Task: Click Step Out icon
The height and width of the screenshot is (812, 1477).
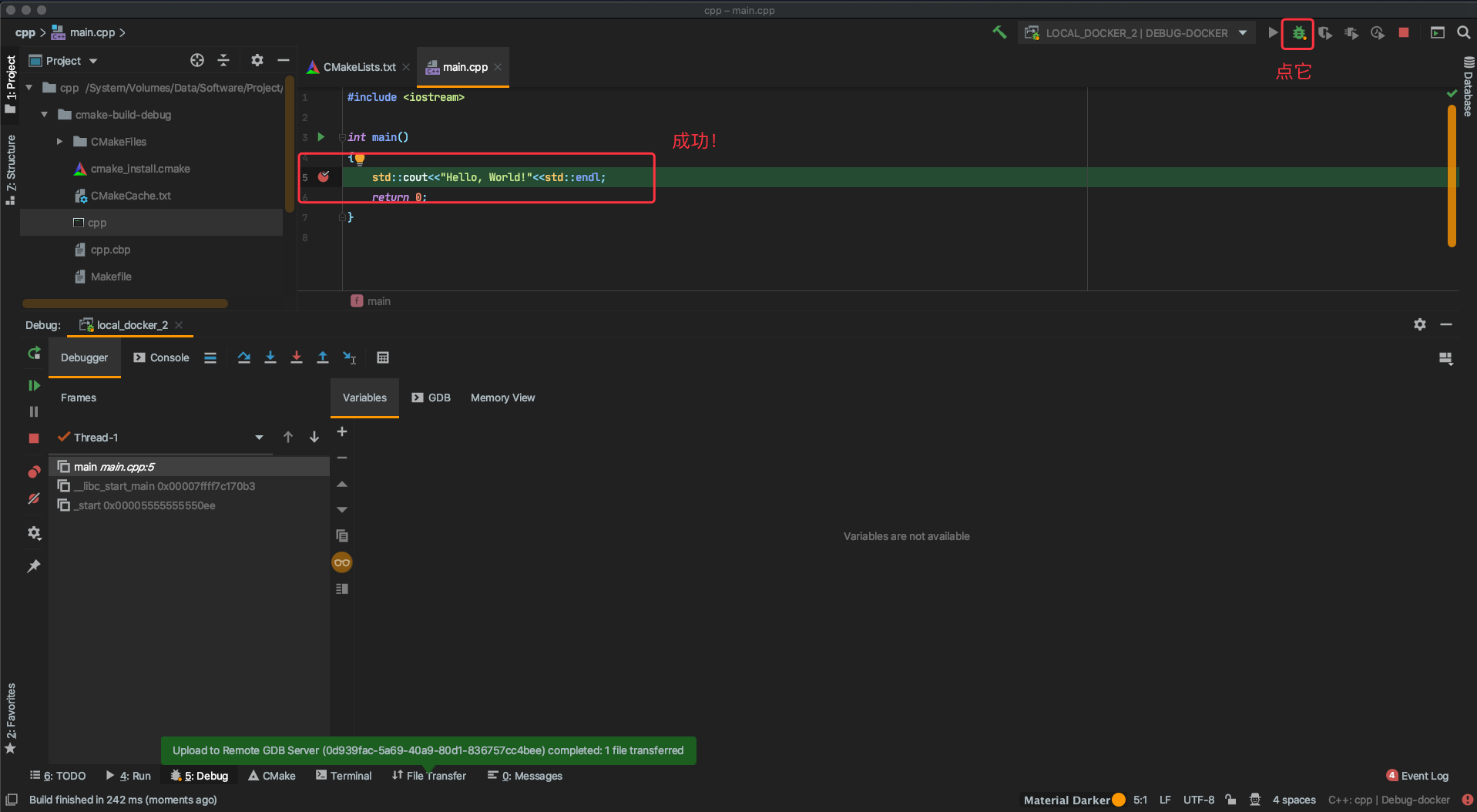Action: [x=323, y=357]
